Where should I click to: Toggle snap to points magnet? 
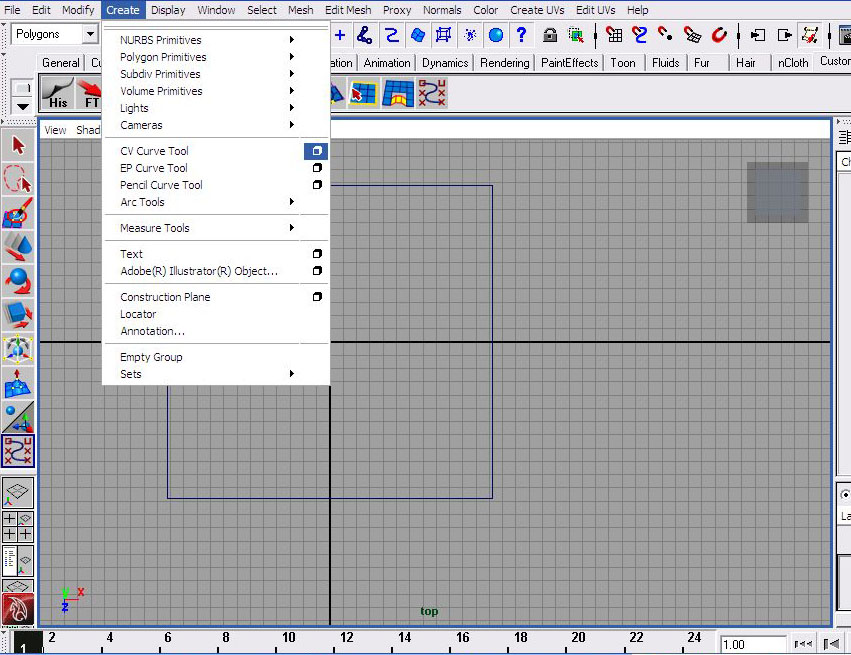(665, 35)
